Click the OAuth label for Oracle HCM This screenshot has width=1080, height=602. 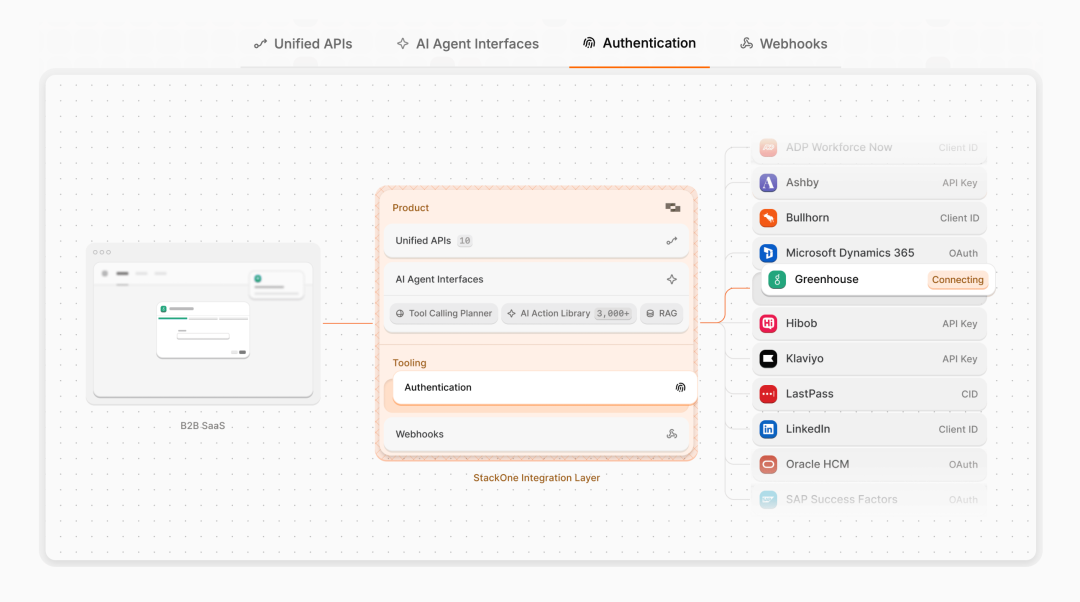coord(963,465)
